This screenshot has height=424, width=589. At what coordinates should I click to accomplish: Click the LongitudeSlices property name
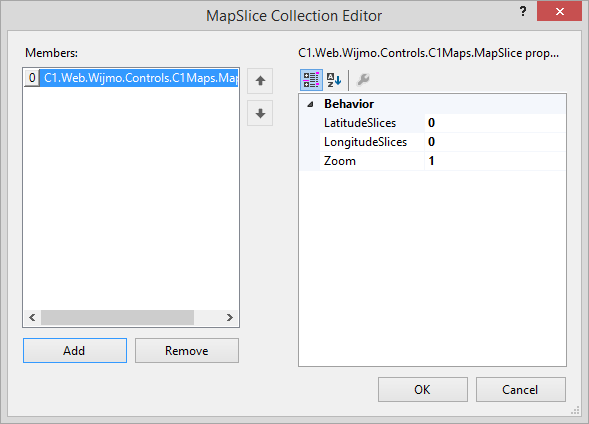pyautogui.click(x=365, y=142)
